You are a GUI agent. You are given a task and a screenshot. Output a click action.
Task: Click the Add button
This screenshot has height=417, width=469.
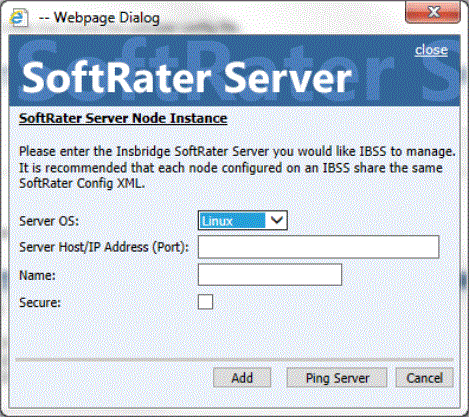coord(242,378)
